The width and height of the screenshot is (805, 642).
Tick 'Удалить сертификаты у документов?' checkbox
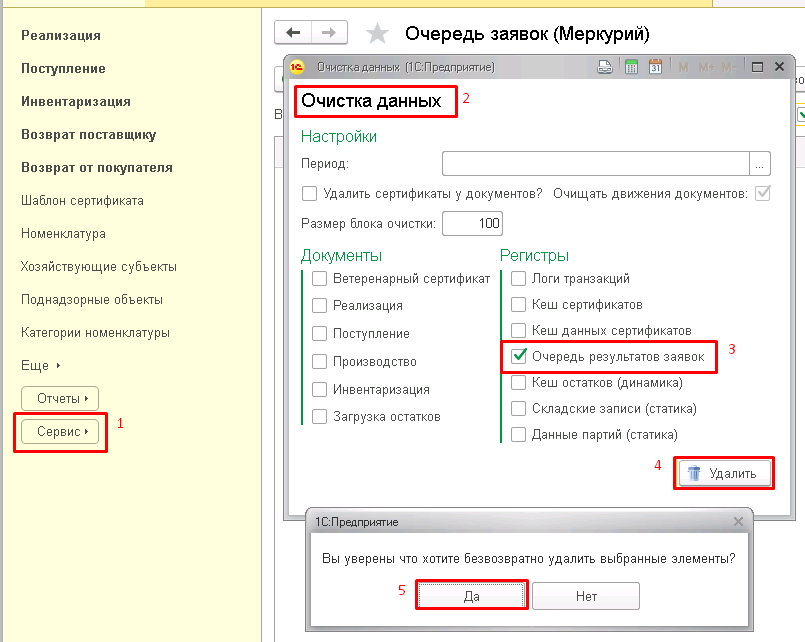310,193
